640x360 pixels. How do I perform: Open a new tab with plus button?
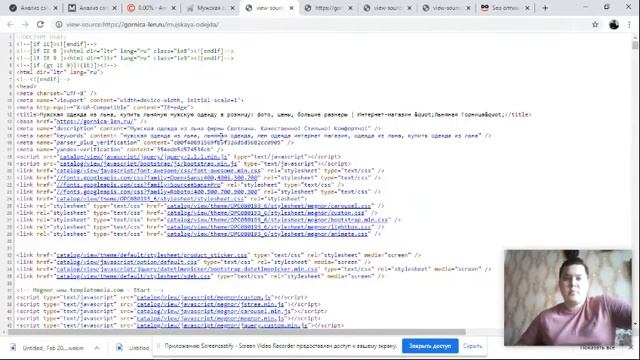coord(545,8)
